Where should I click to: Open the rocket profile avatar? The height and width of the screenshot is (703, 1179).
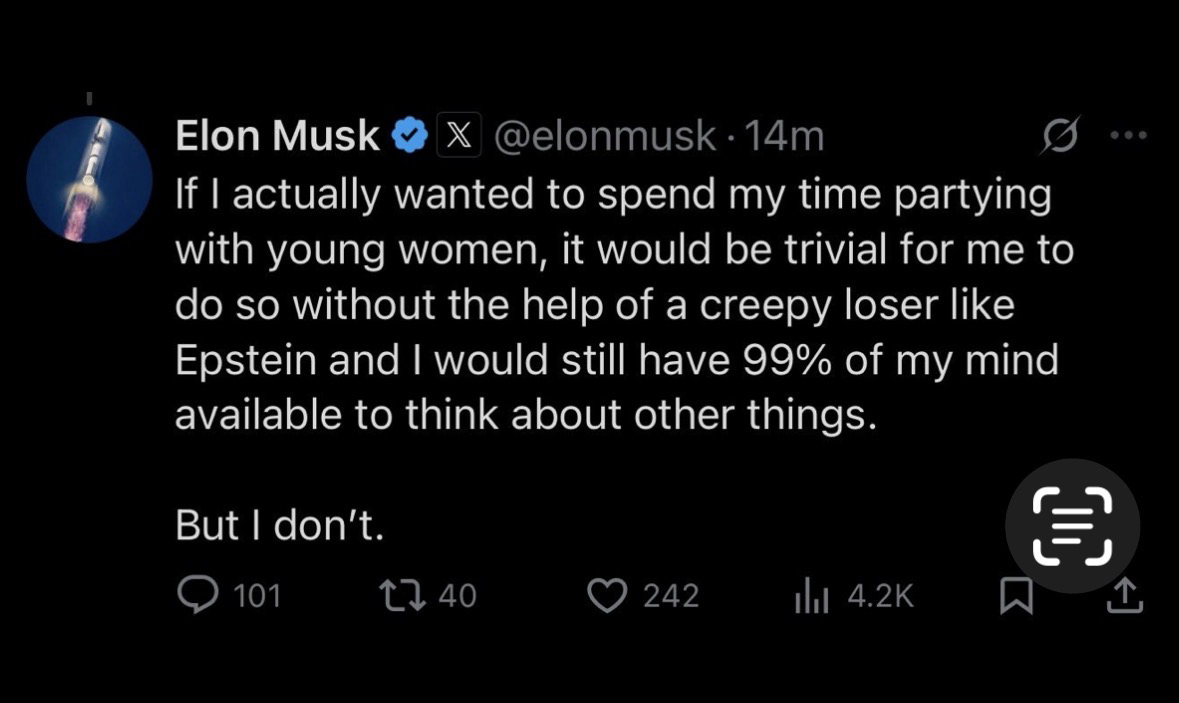(x=89, y=179)
